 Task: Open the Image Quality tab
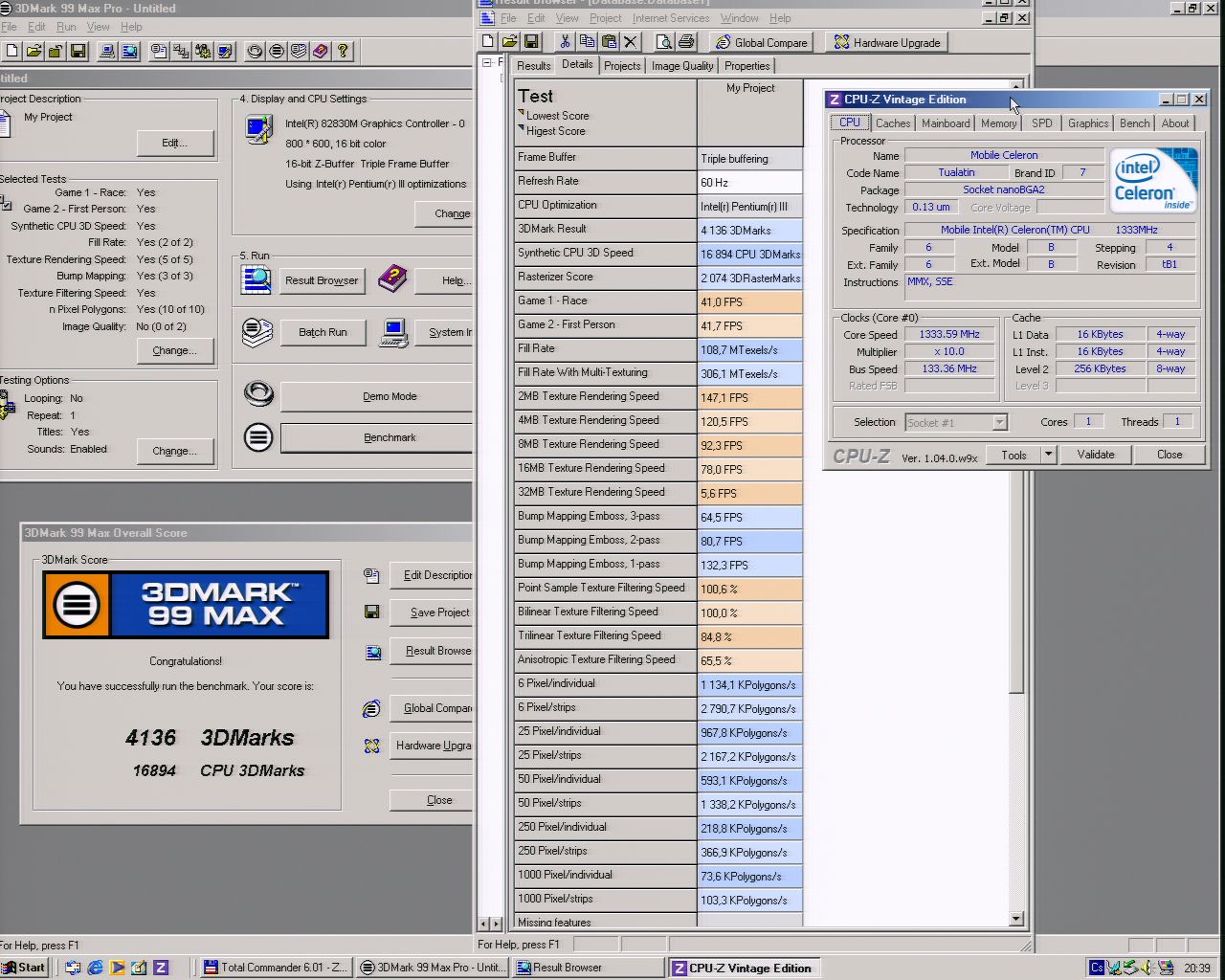coord(681,66)
